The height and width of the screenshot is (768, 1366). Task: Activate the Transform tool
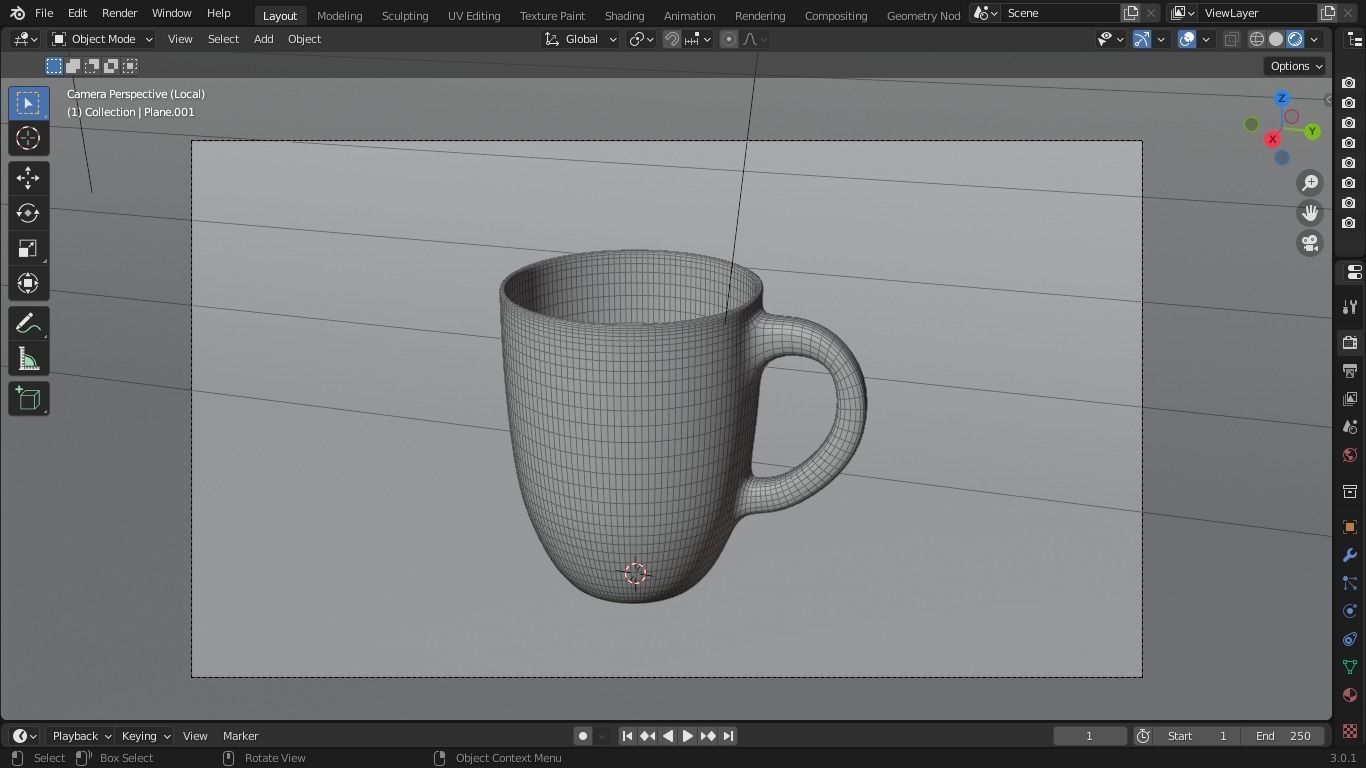tap(28, 283)
